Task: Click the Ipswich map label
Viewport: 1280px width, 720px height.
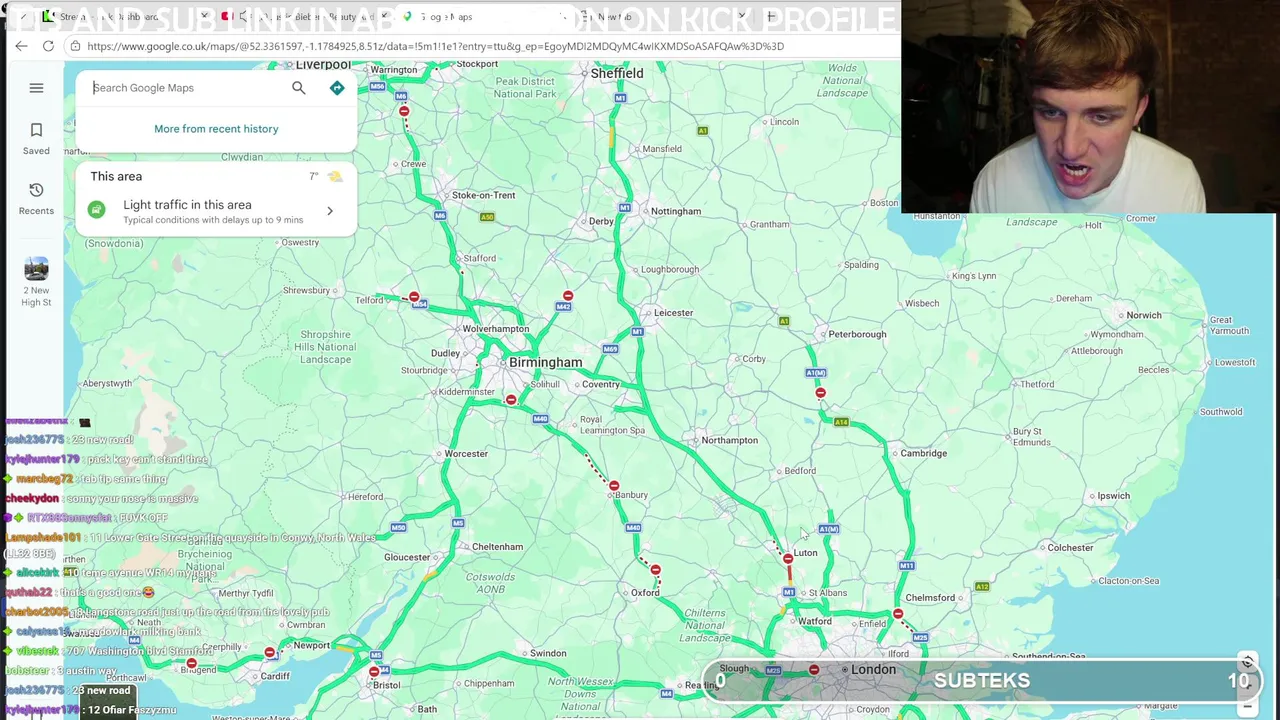Action: click(x=1114, y=496)
